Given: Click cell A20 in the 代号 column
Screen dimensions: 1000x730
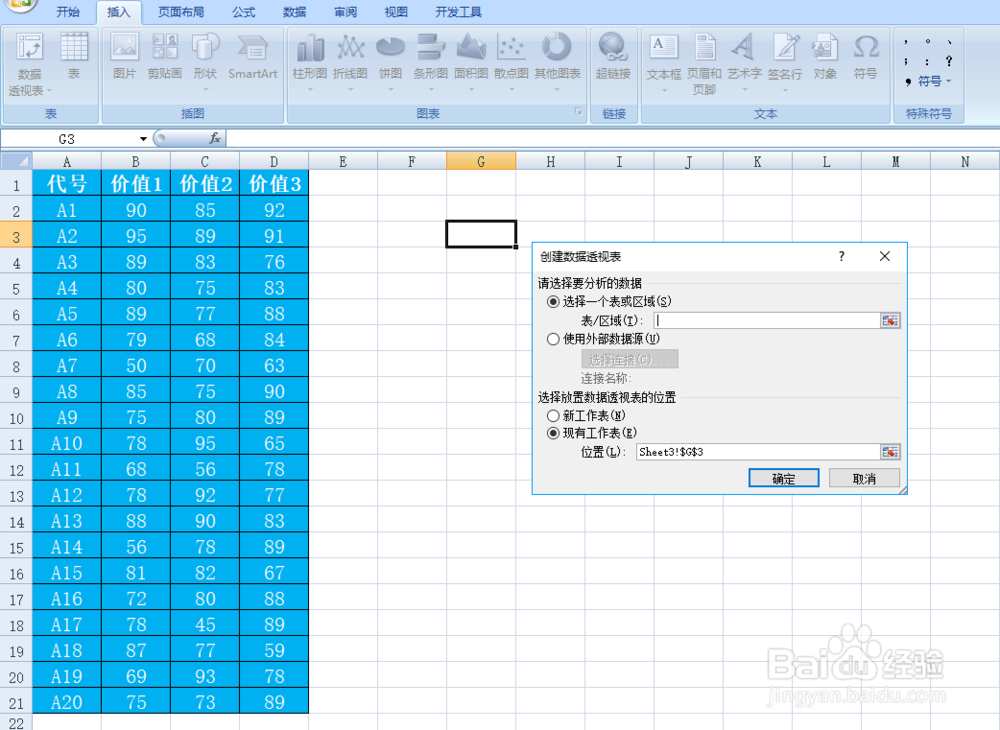Looking at the screenshot, I should pyautogui.click(x=67, y=701).
